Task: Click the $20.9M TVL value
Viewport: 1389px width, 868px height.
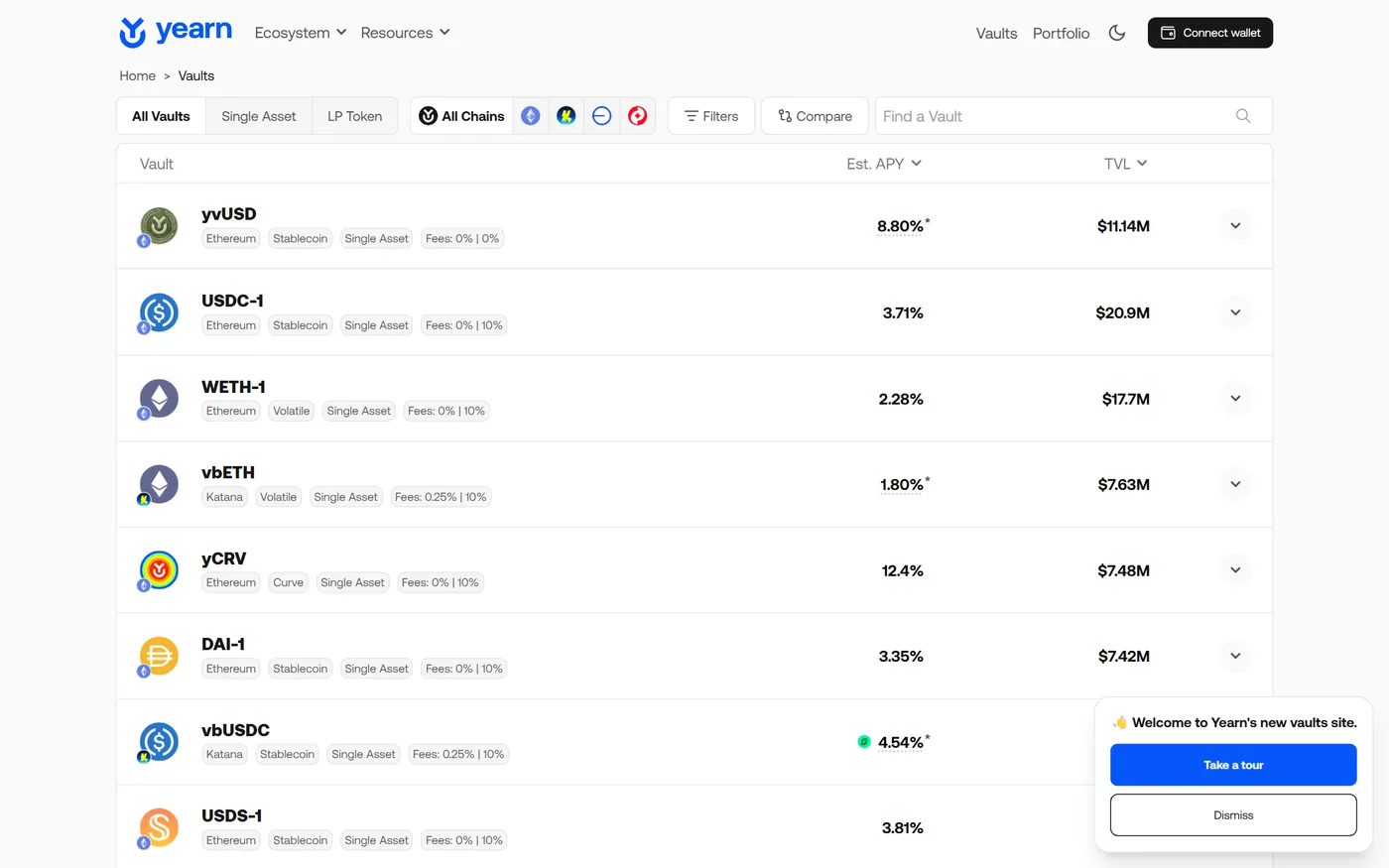Action: click(x=1123, y=312)
